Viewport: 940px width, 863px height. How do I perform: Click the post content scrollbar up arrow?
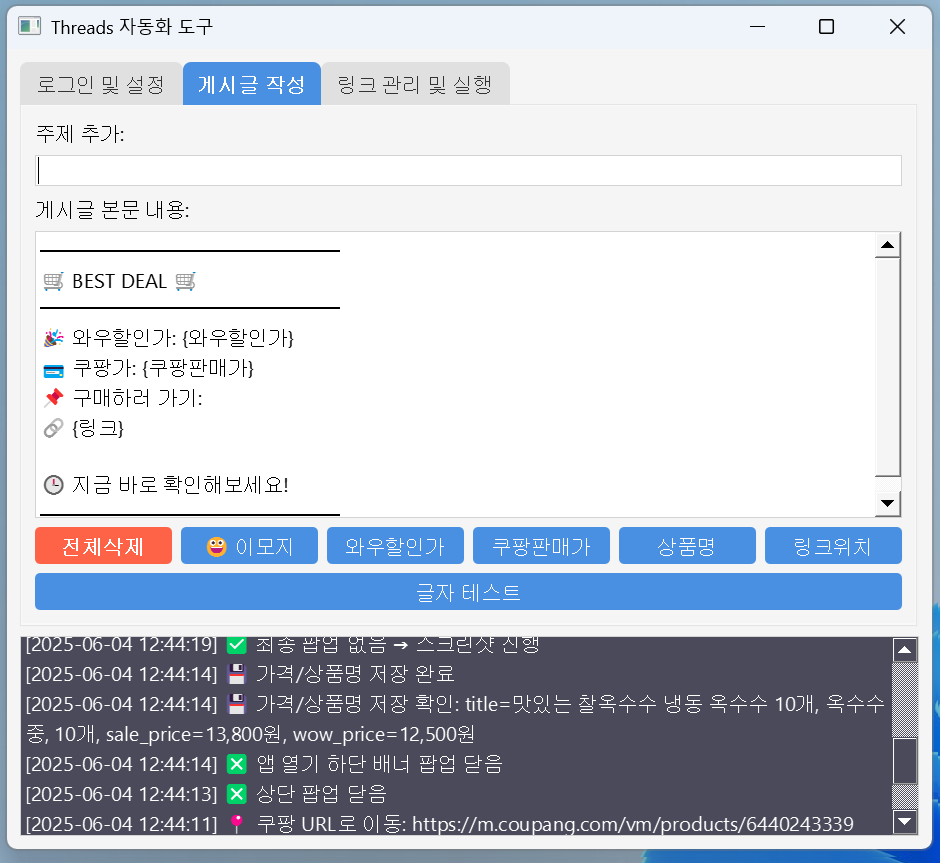[887, 242]
